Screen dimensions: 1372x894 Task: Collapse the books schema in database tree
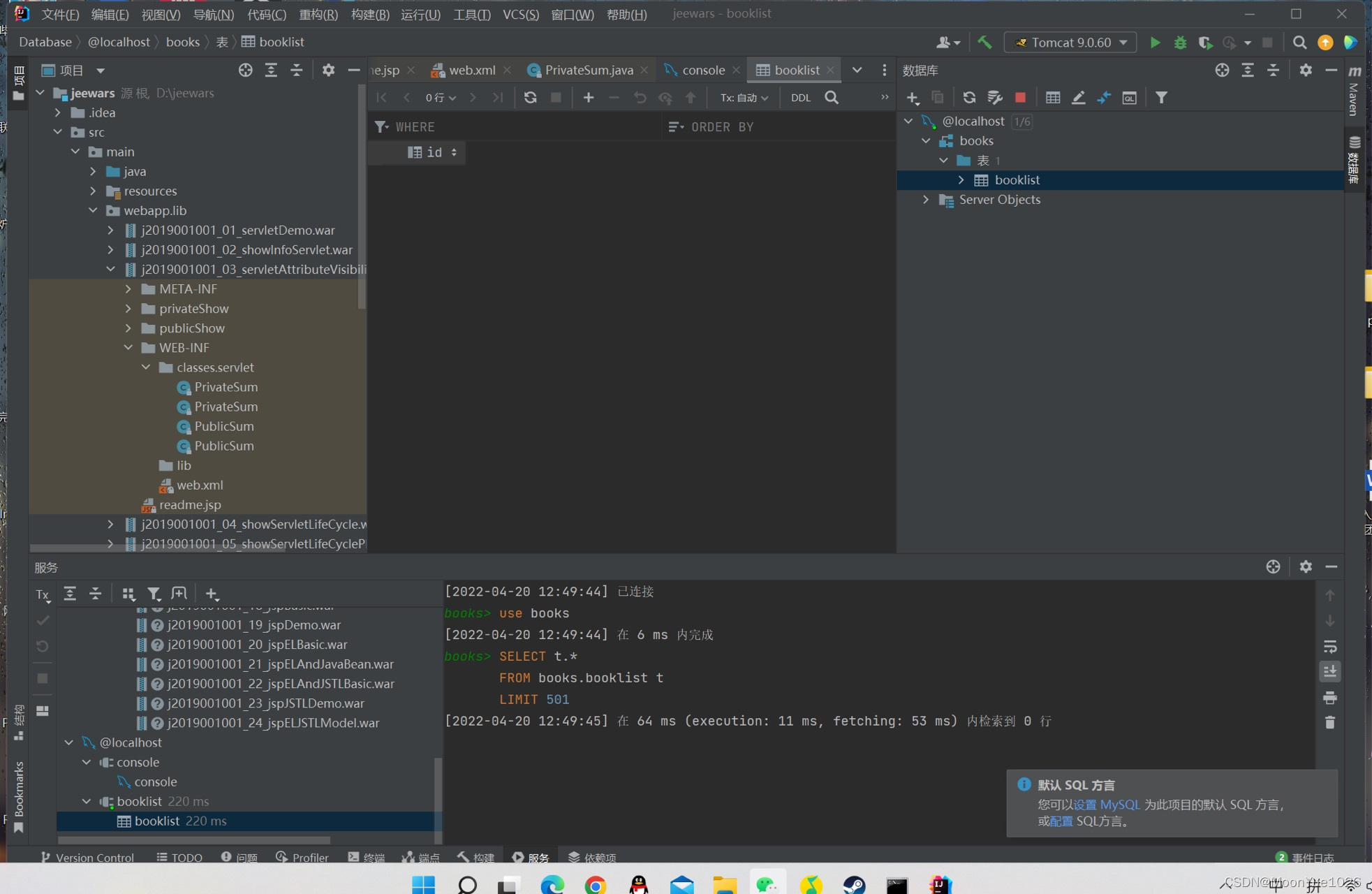click(x=926, y=140)
